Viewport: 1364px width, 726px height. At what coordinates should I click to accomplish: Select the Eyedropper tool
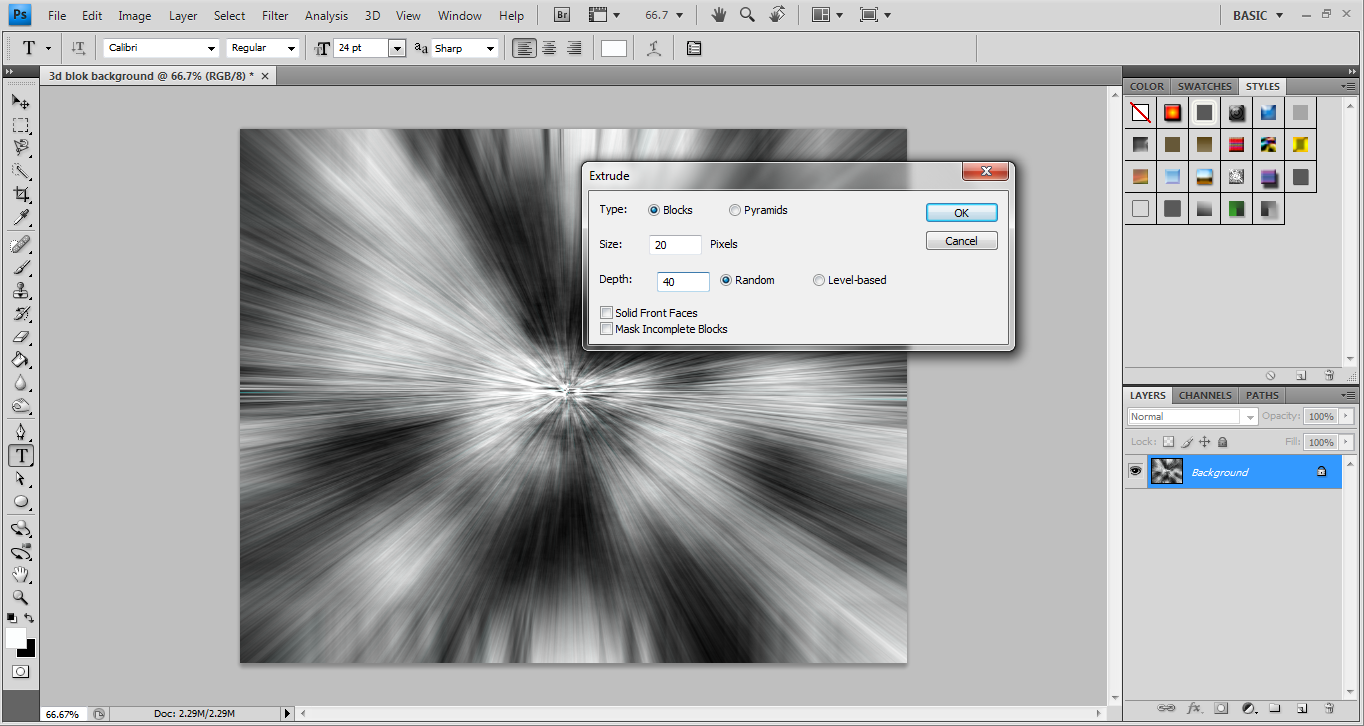pyautogui.click(x=20, y=217)
